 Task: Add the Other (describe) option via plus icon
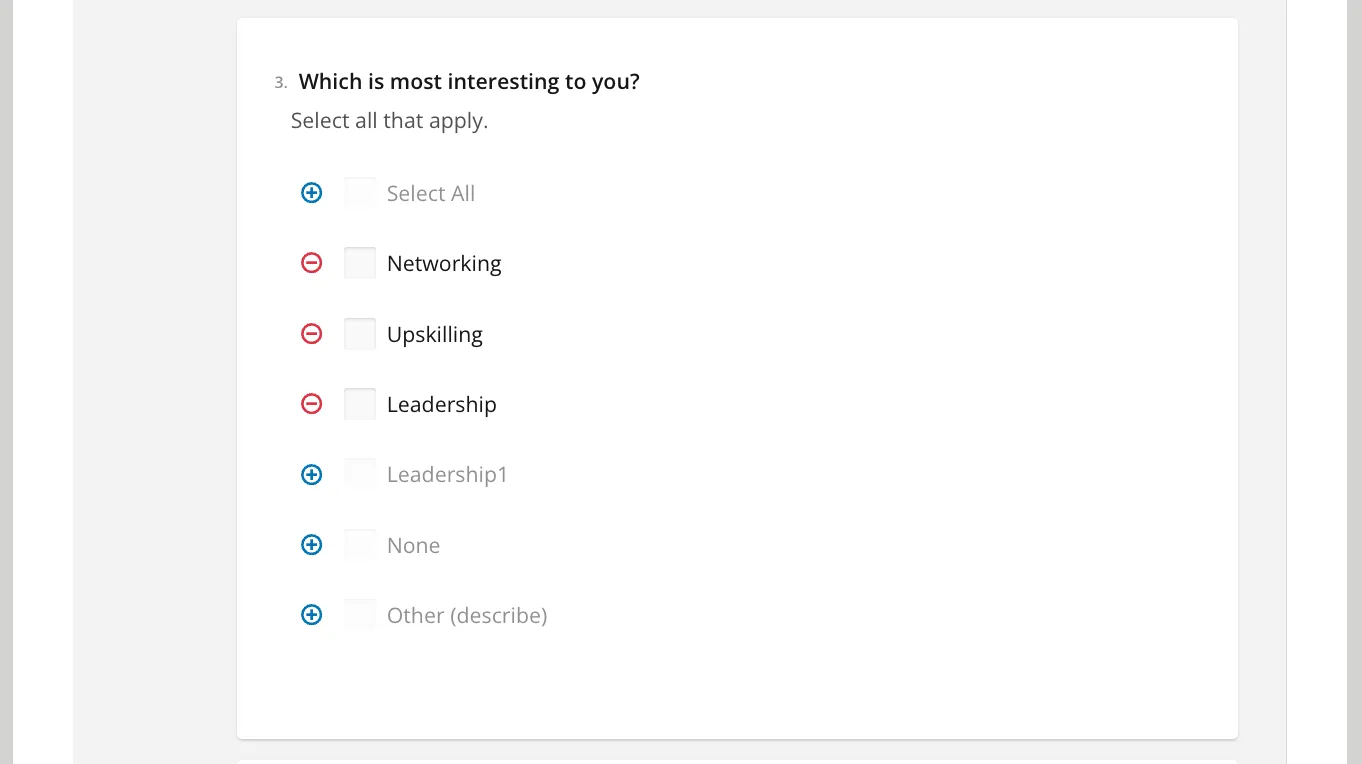click(312, 615)
